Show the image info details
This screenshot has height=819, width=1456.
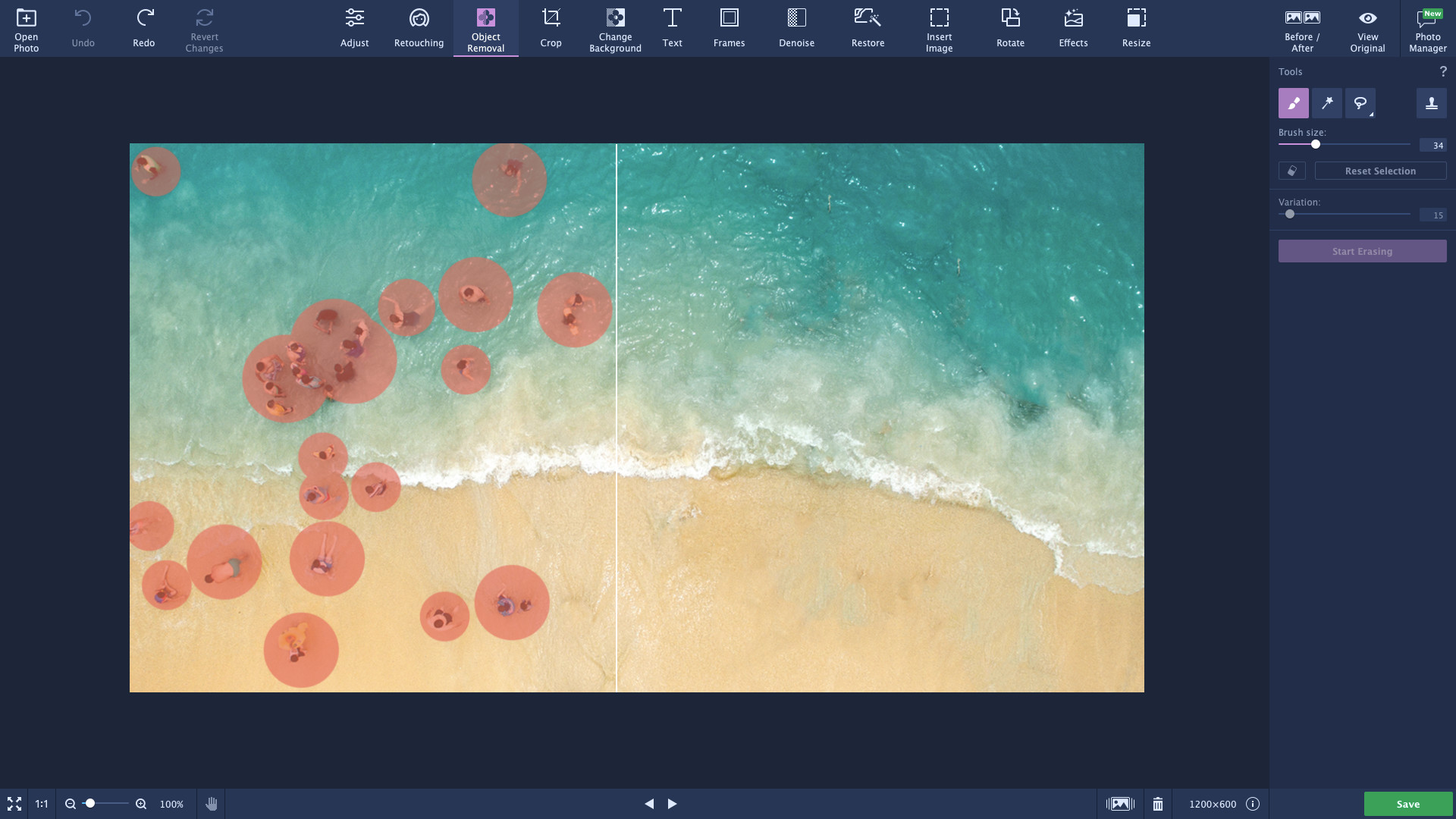point(1253,804)
